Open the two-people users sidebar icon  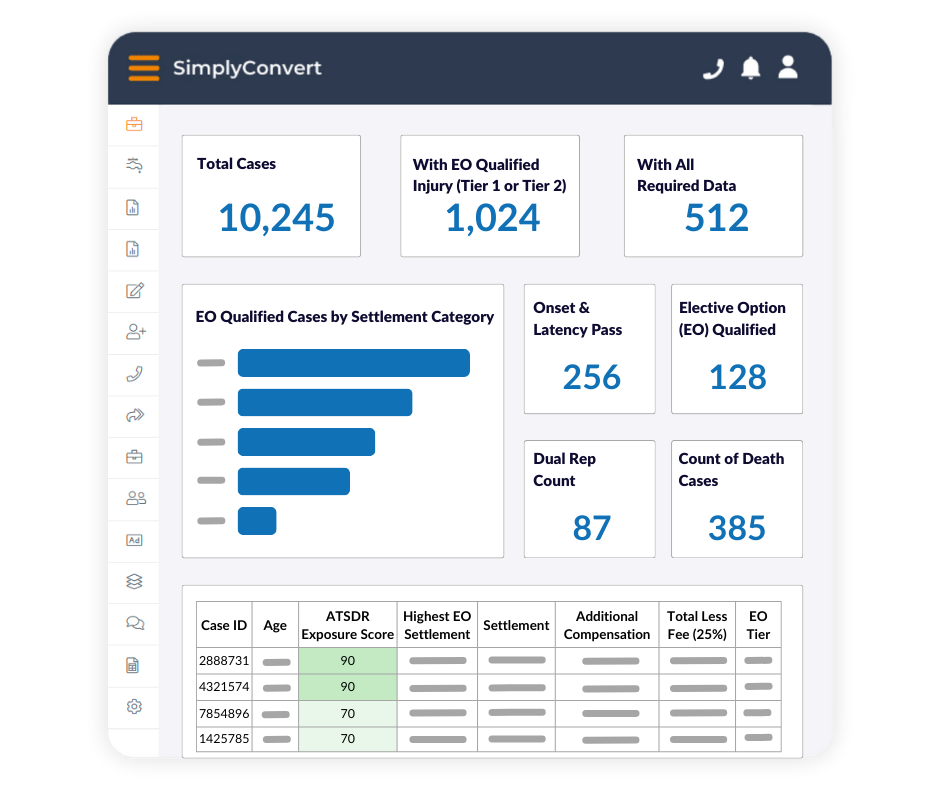135,498
